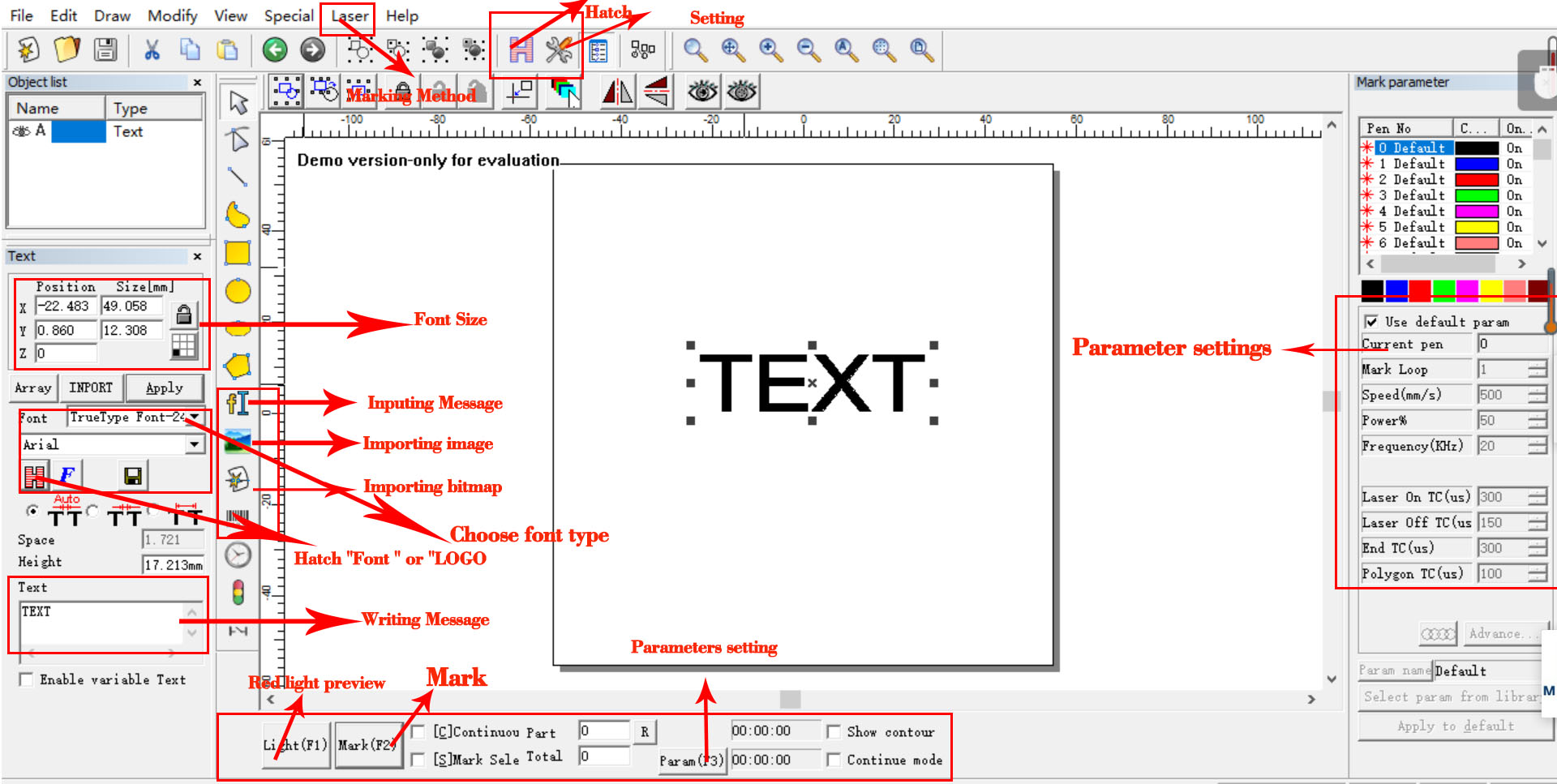Enable Show contour option
1557x784 pixels.
coord(834,732)
